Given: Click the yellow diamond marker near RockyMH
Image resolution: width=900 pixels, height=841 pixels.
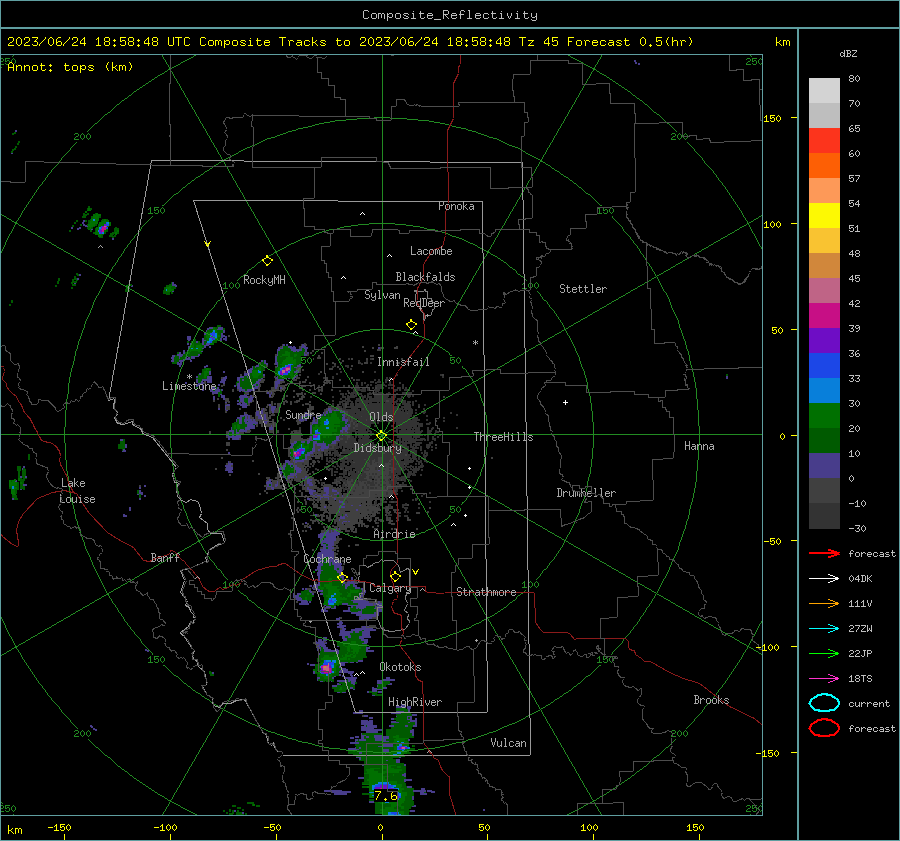Looking at the screenshot, I should click(267, 261).
